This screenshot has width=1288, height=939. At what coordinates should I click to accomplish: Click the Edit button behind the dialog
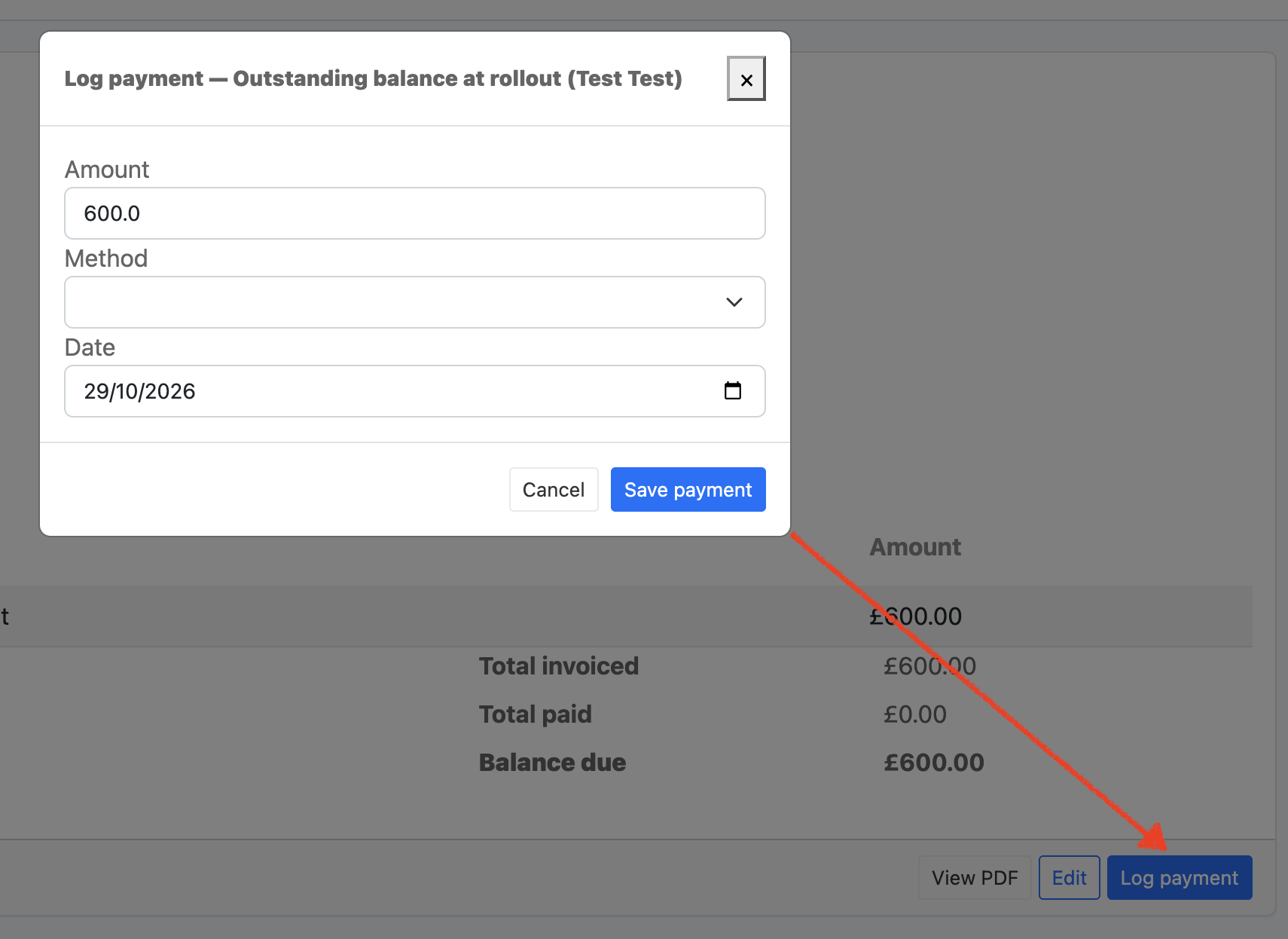pyautogui.click(x=1069, y=878)
